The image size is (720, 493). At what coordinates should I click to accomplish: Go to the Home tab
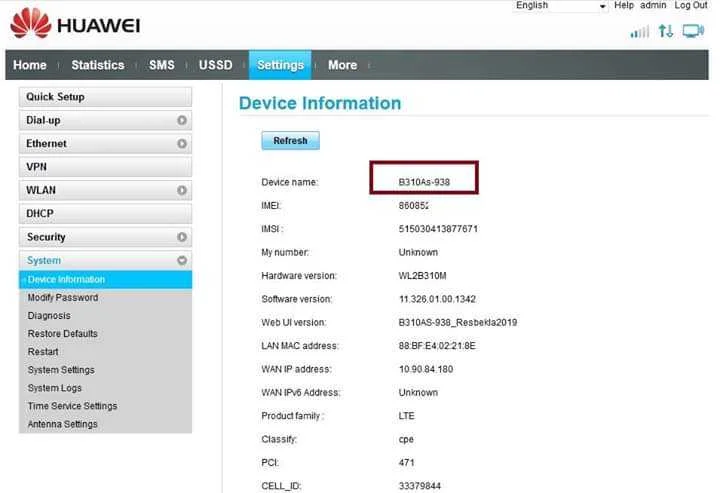click(x=30, y=65)
